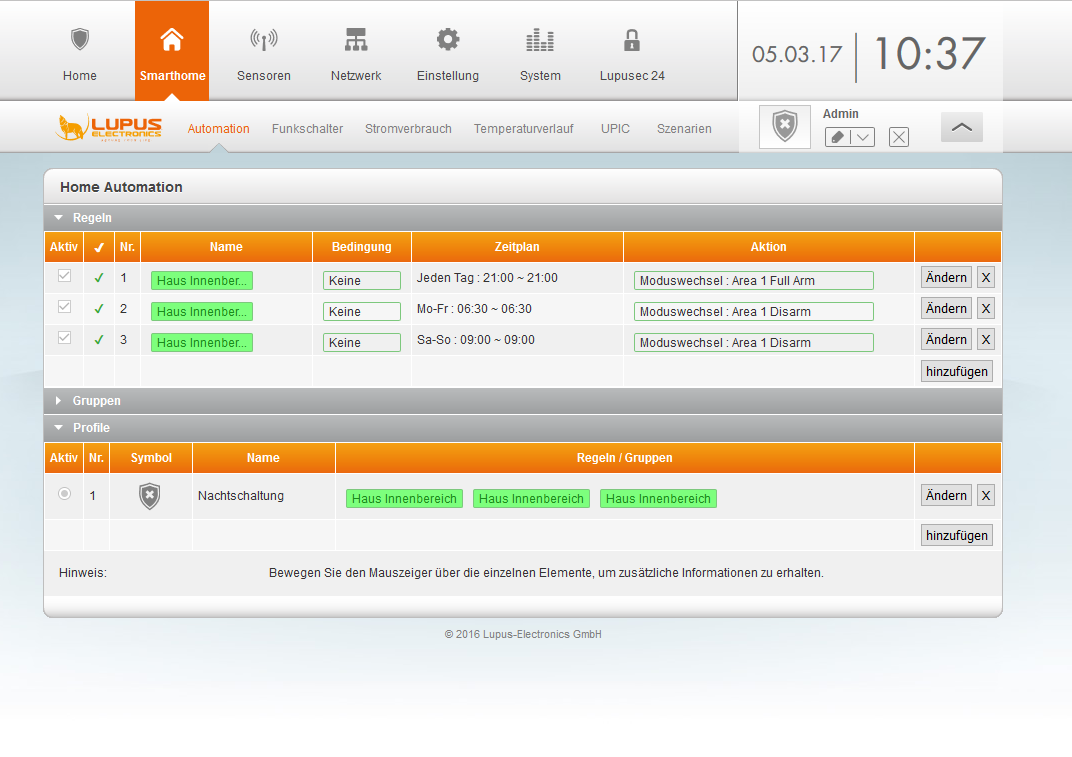
Task: Delete rule 1 with the X button
Action: (x=985, y=277)
